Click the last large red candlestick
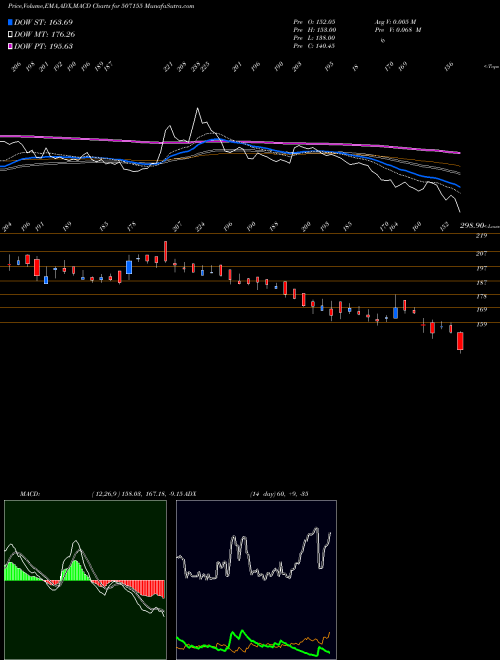Screen dimensions: 500x660 (x=460, y=341)
